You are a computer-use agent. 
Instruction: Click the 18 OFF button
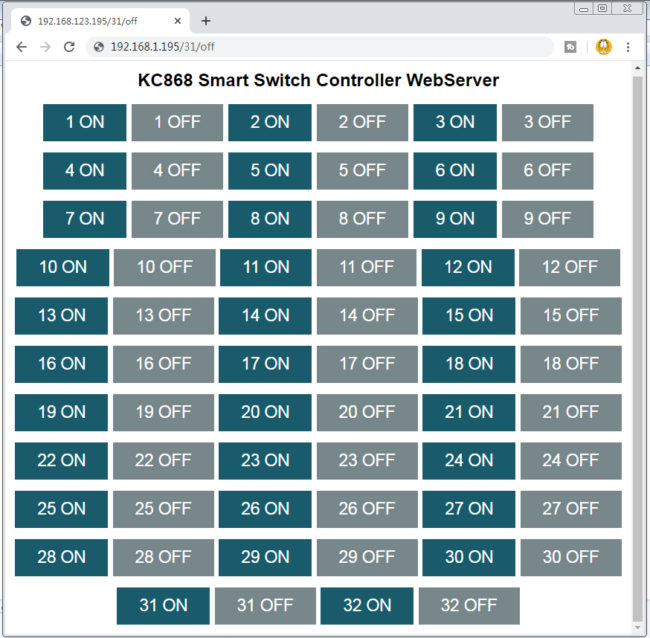pyautogui.click(x=571, y=364)
